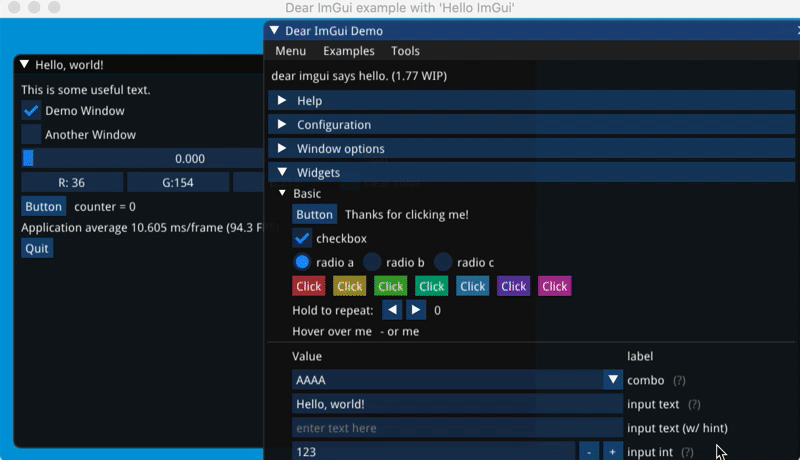Expand the Help section
This screenshot has height=460, width=800.
(532, 100)
